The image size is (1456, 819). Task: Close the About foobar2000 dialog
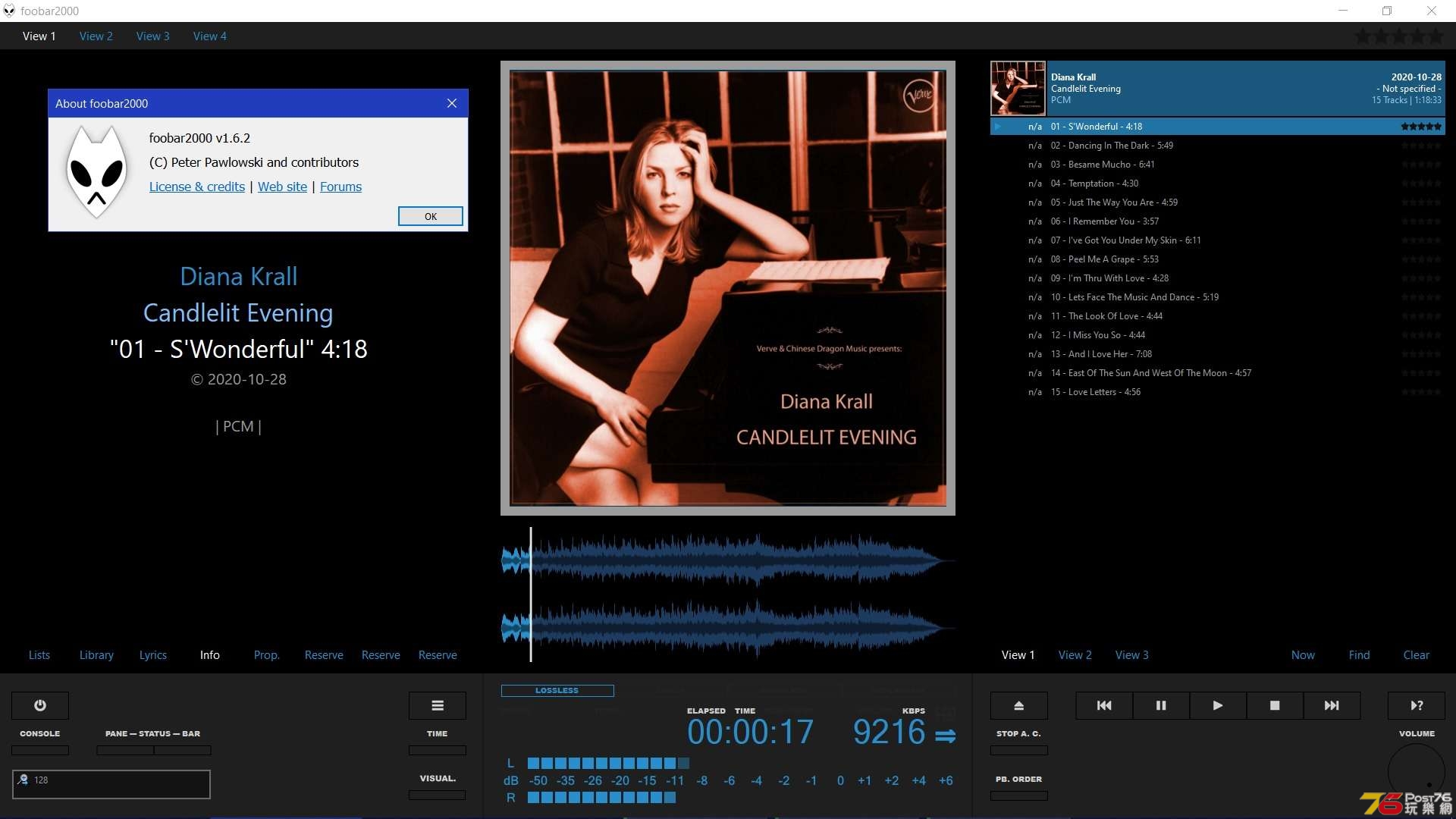point(452,103)
